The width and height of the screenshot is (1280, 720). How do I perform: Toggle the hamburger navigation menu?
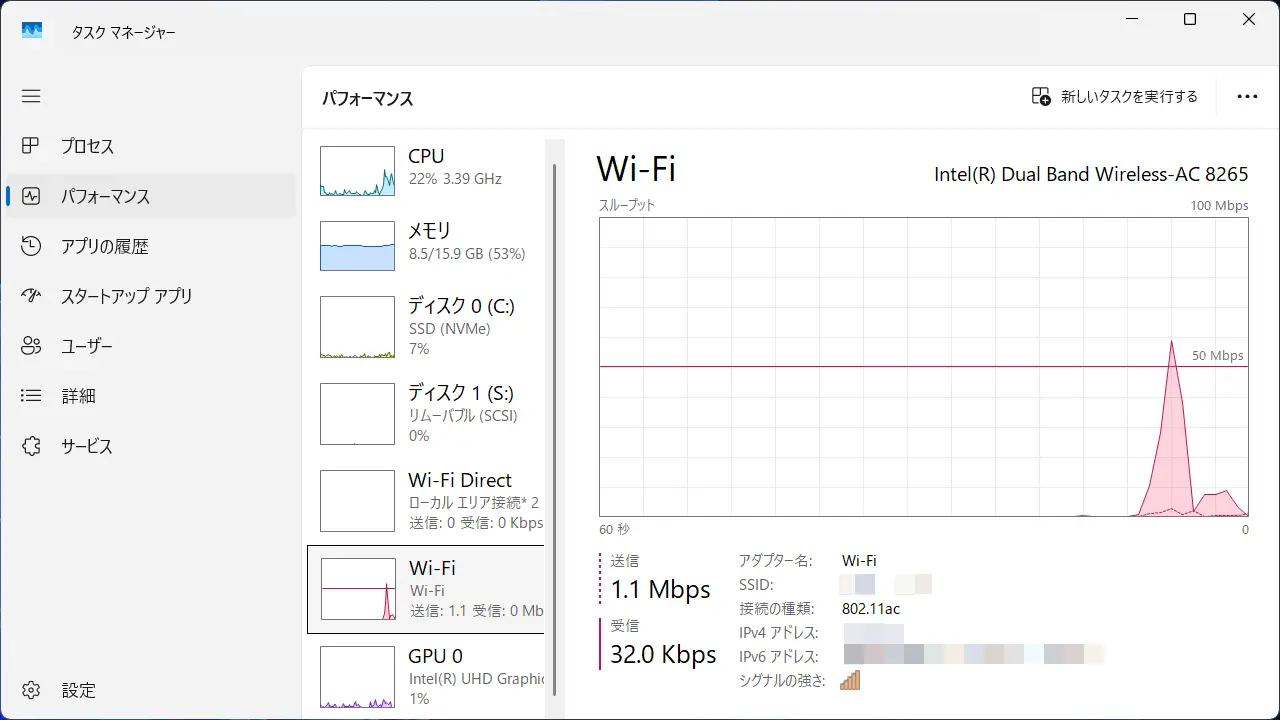pos(31,96)
